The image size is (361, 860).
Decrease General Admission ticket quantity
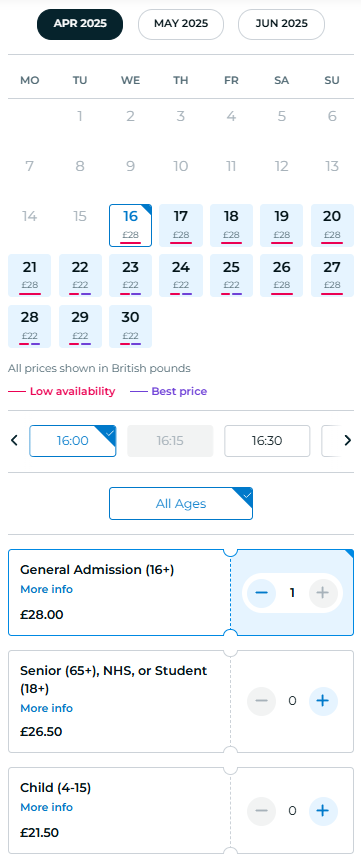point(262,593)
